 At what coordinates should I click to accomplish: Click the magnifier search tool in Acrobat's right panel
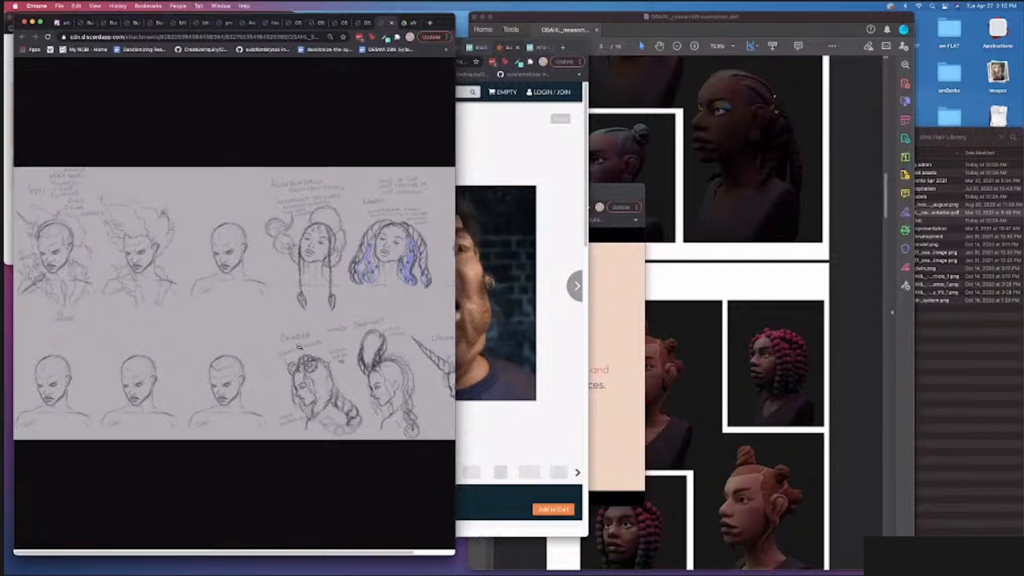pos(905,65)
